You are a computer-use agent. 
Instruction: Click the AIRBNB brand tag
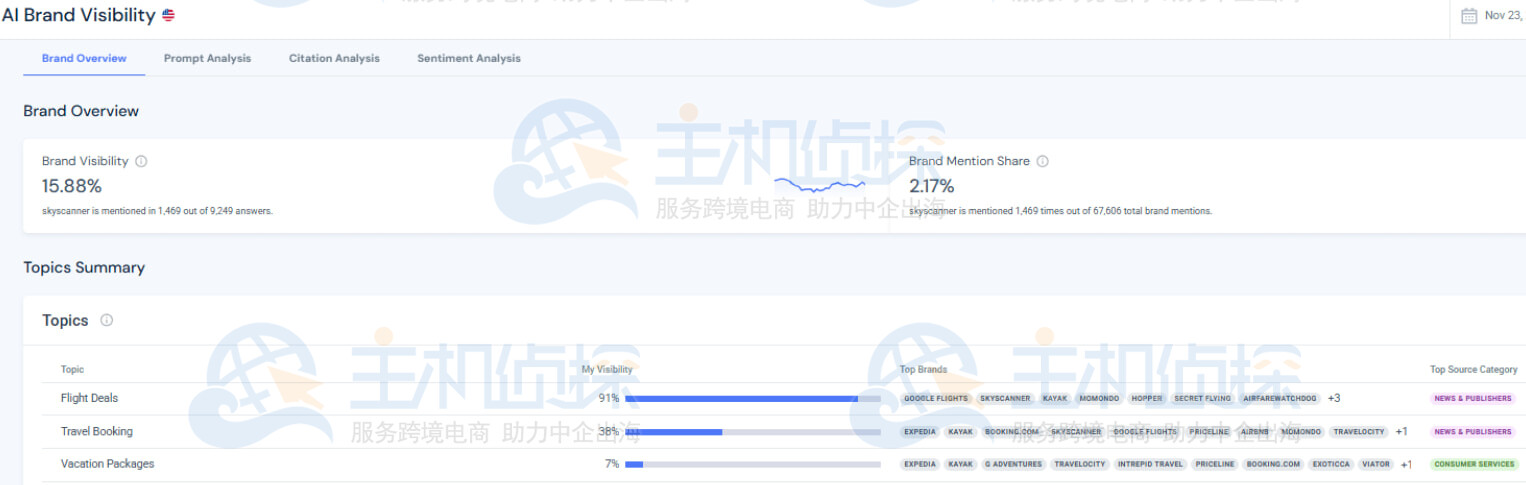(1255, 432)
